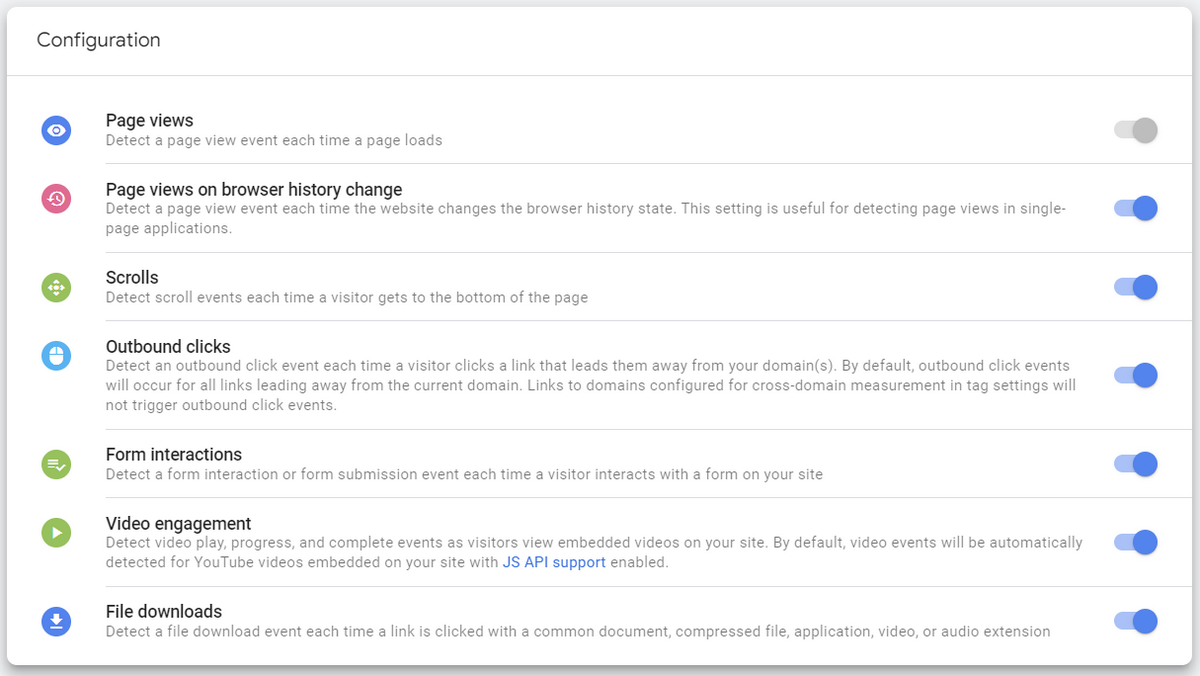Turn off the Scrolls toggle
1200x676 pixels.
[1136, 287]
